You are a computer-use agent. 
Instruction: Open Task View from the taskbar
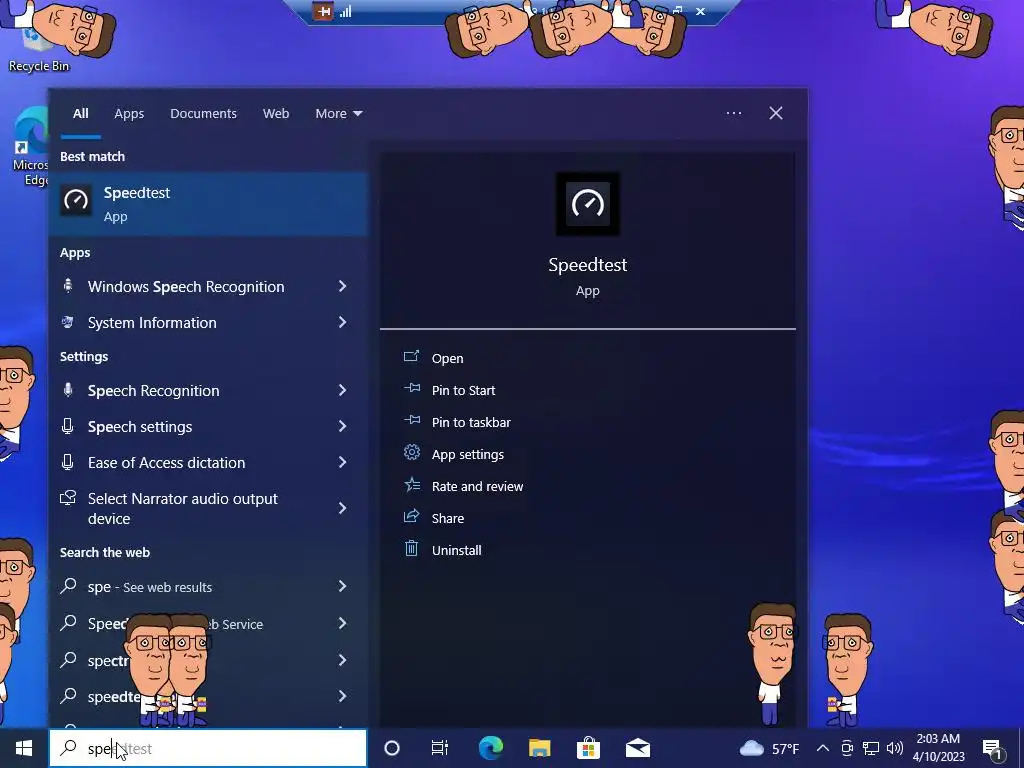[x=440, y=748]
